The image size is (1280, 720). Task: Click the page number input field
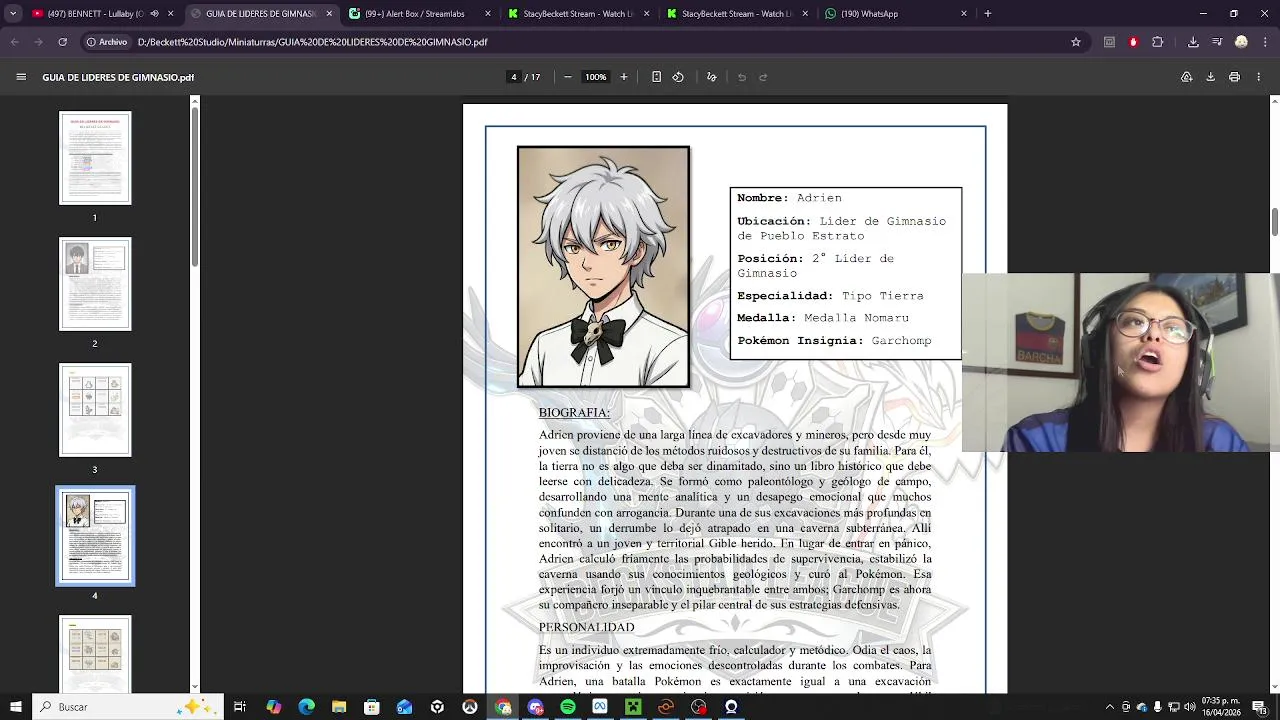pos(514,77)
